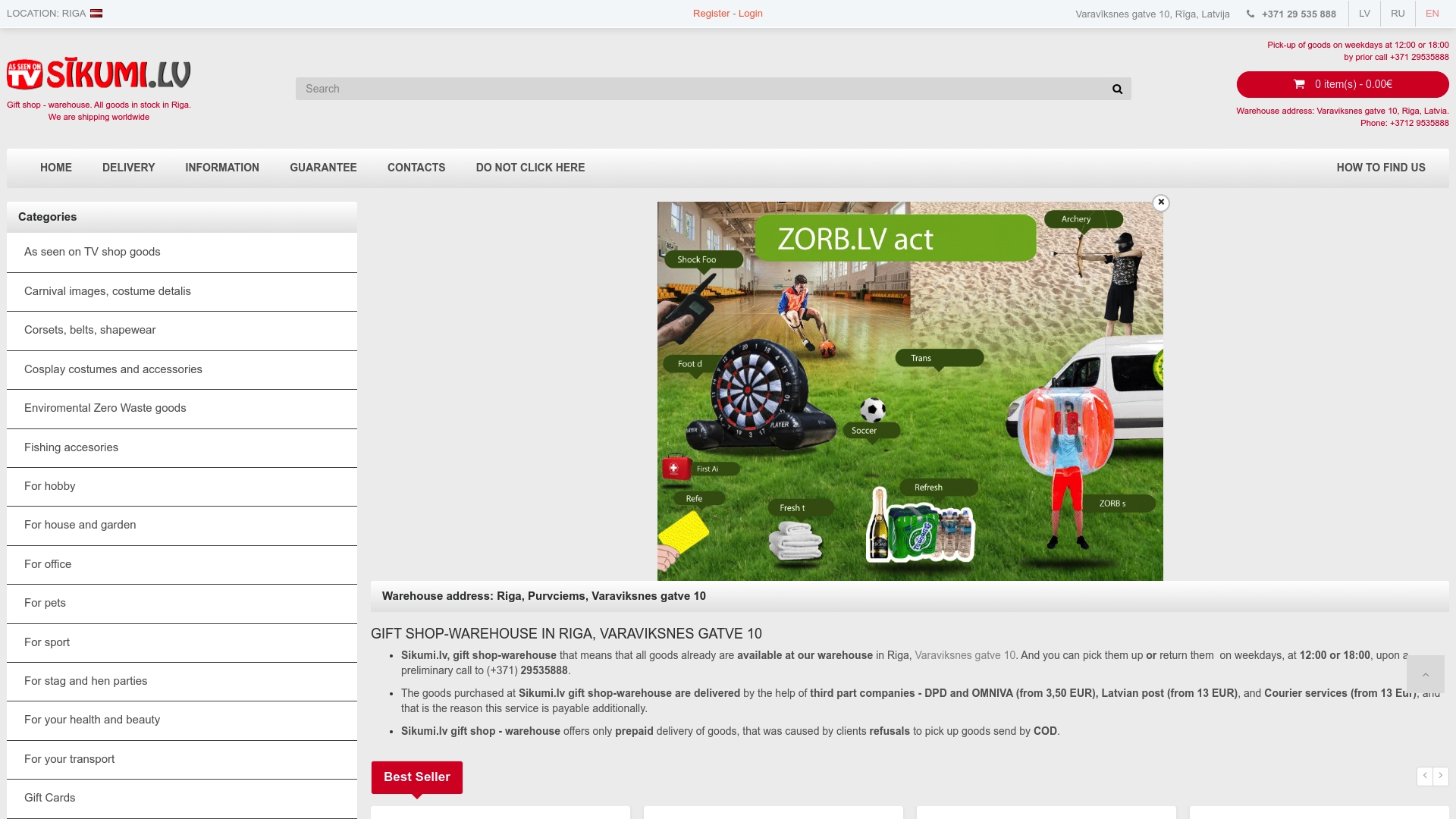
Task: Click the Soccer ball label in banner
Action: (871, 430)
